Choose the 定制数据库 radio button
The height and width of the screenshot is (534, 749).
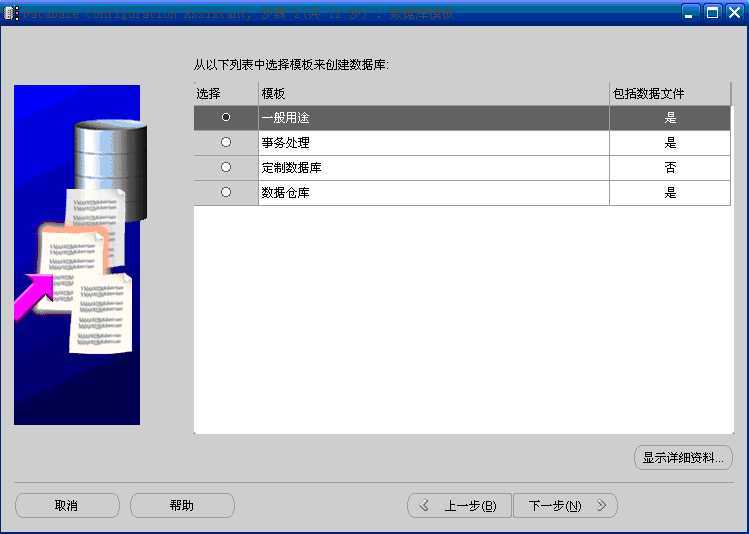pos(226,167)
